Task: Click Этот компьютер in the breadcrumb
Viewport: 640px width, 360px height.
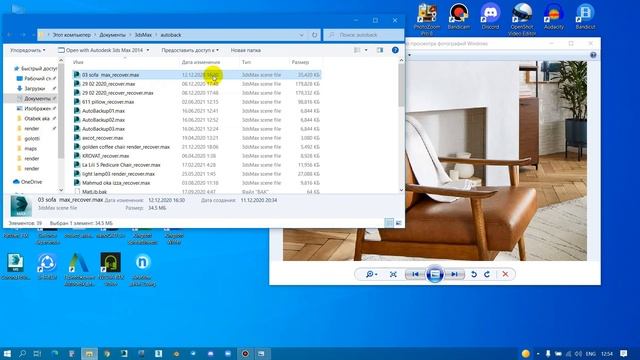Action: coord(71,35)
